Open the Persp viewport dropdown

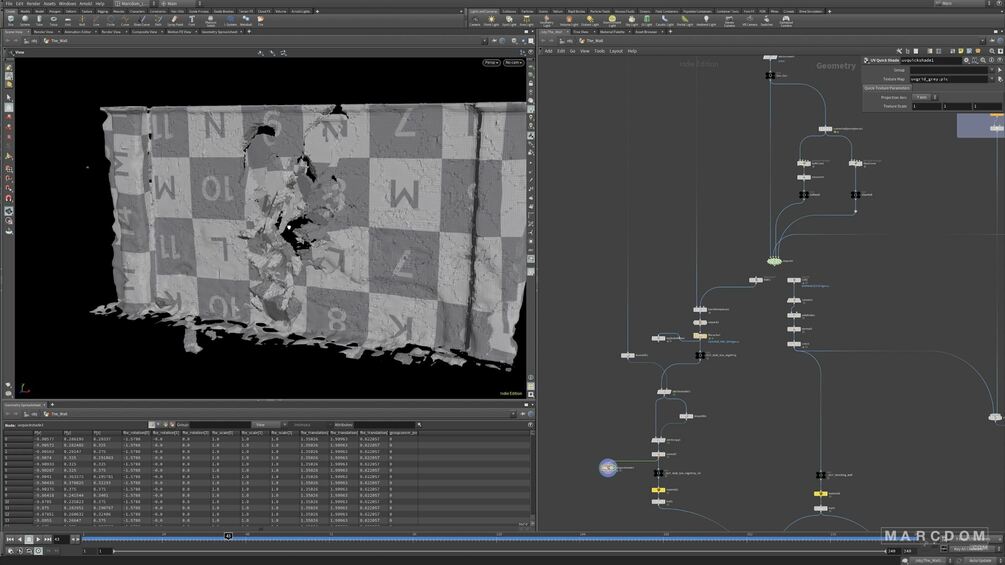coord(492,63)
